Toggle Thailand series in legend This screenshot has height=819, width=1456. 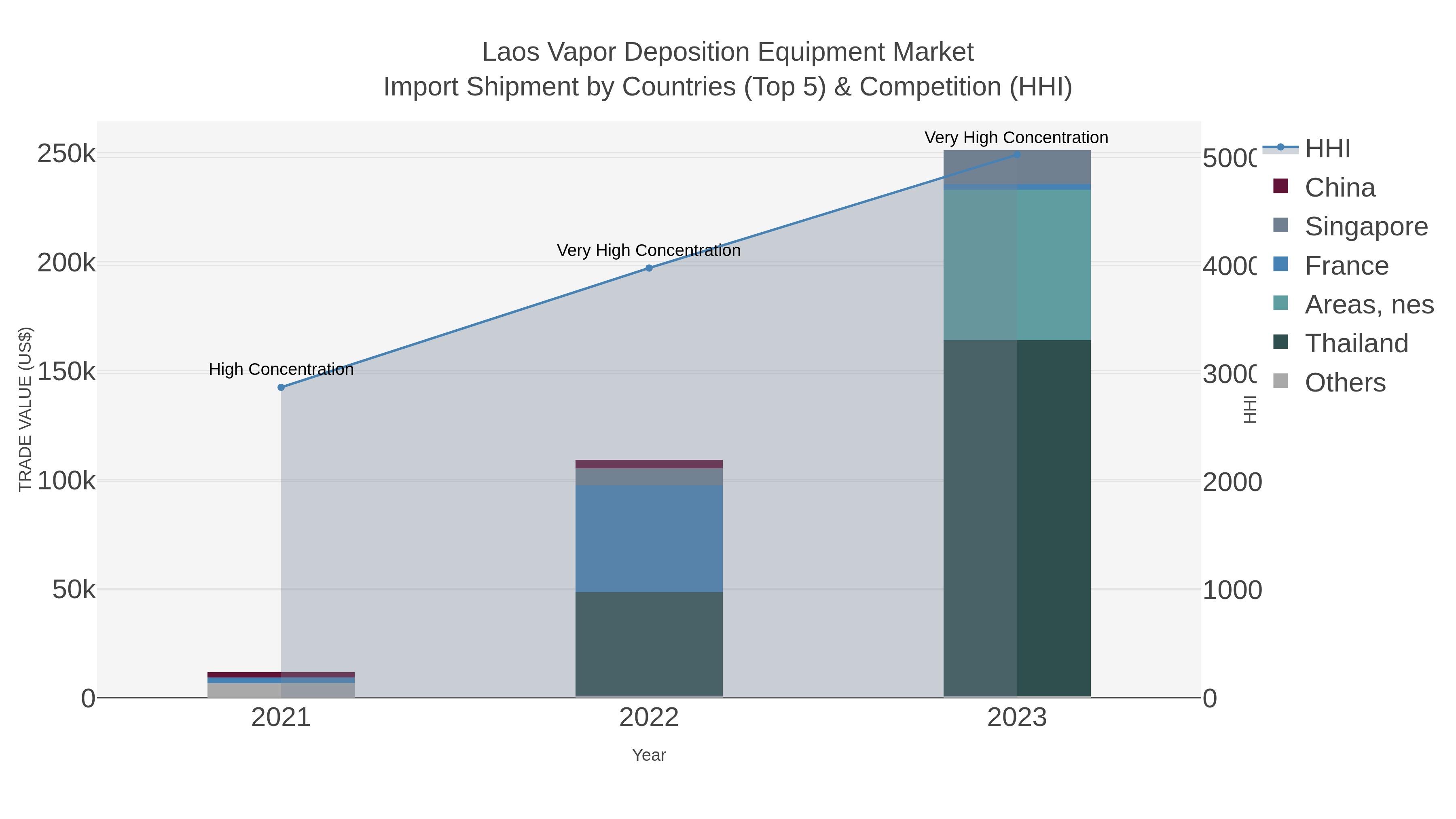click(1340, 343)
